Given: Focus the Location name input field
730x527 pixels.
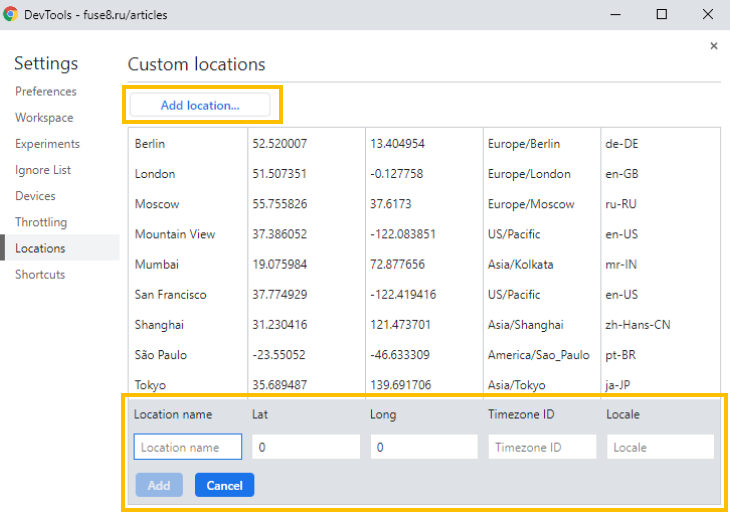Looking at the screenshot, I should coord(188,447).
